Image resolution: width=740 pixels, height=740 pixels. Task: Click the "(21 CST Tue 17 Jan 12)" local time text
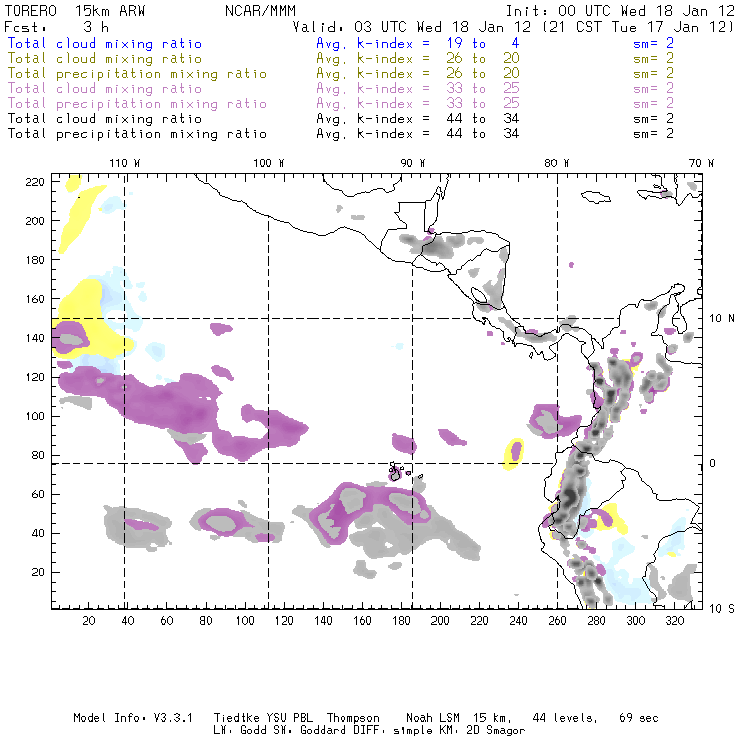point(638,27)
